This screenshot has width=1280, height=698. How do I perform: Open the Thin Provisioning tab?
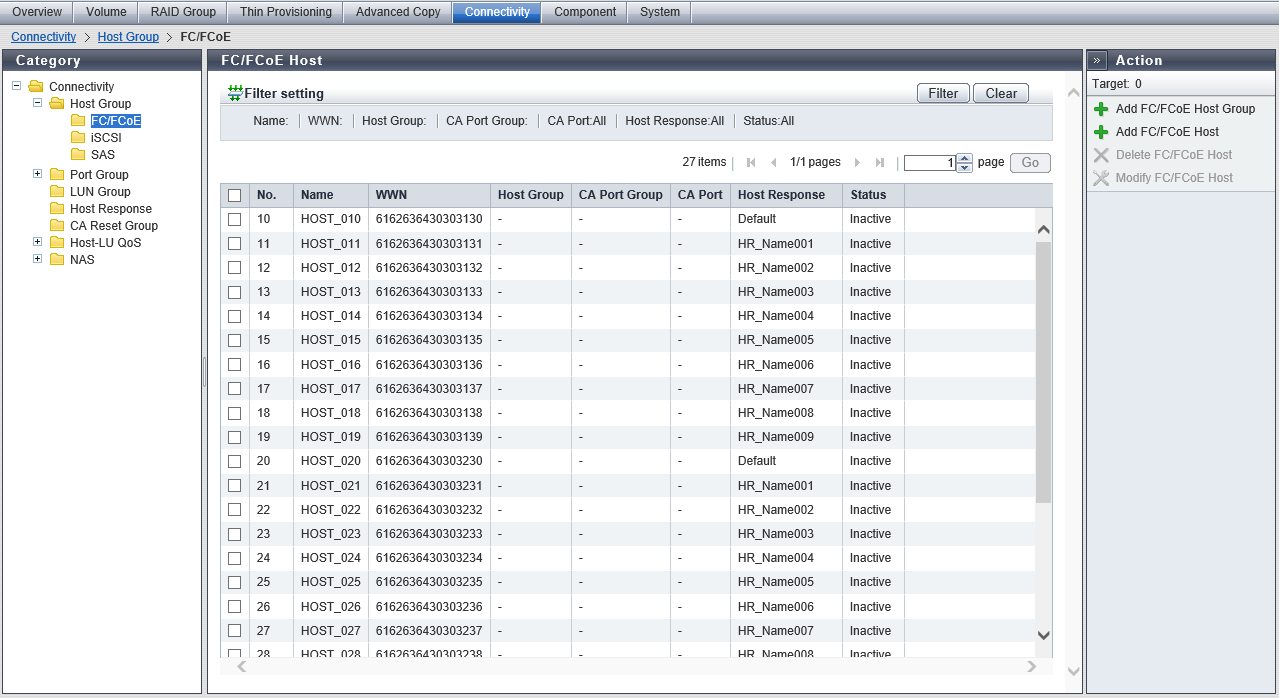(x=285, y=12)
